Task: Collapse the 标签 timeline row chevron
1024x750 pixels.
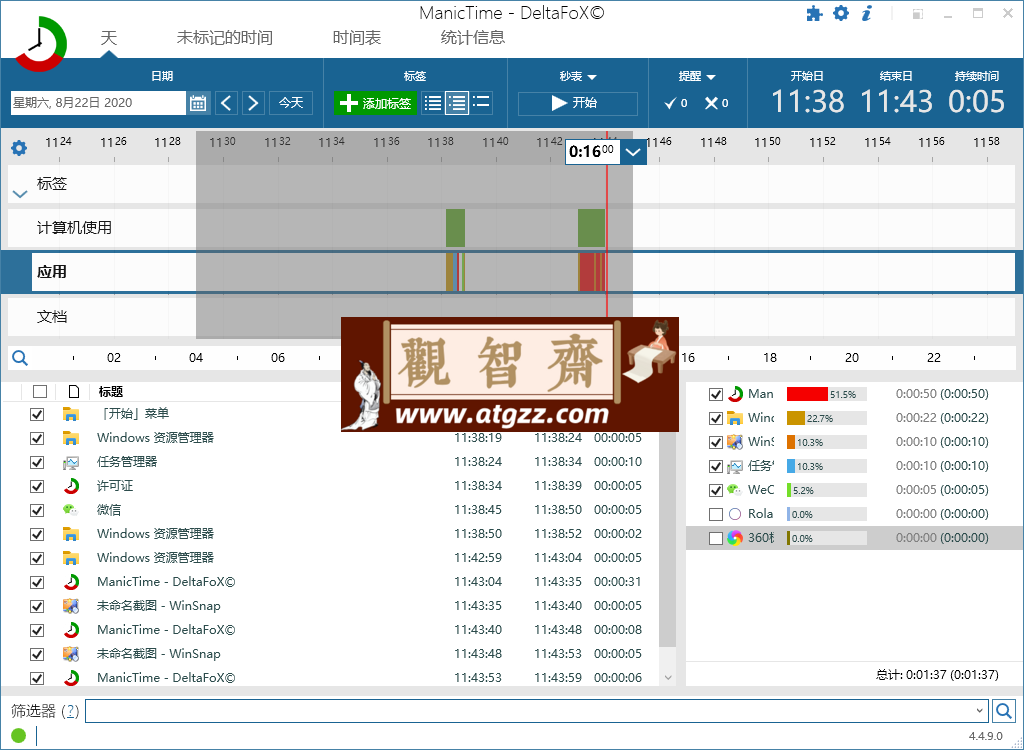Action: (x=20, y=193)
